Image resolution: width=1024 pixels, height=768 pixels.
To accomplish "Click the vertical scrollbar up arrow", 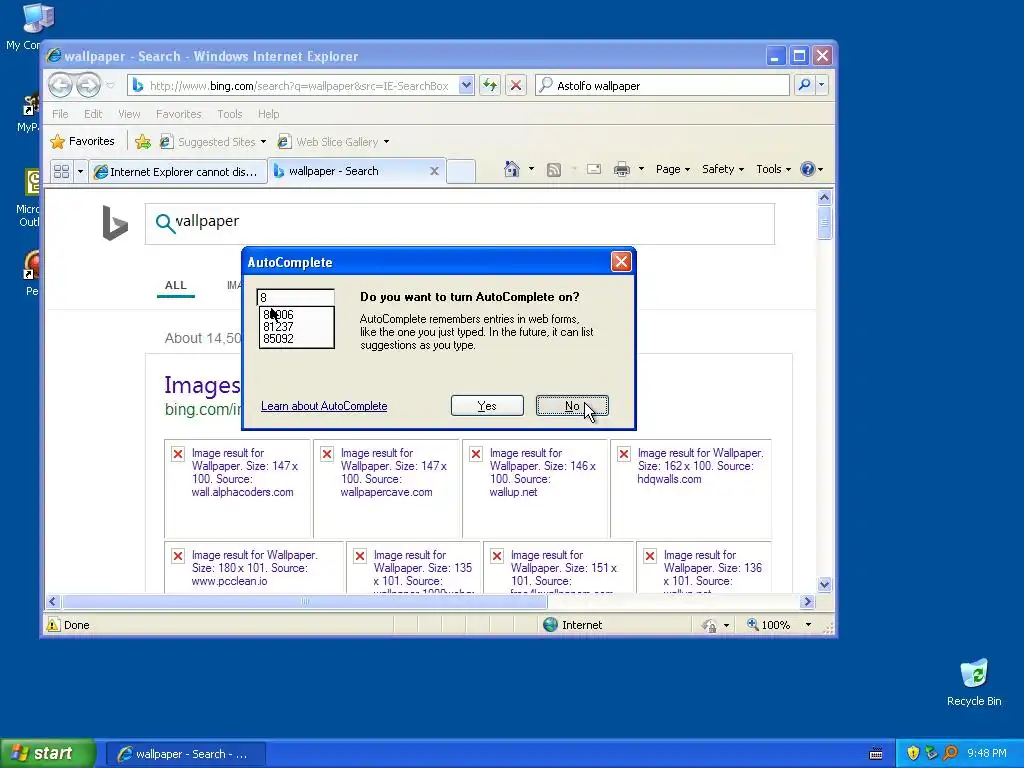I will 824,197.
